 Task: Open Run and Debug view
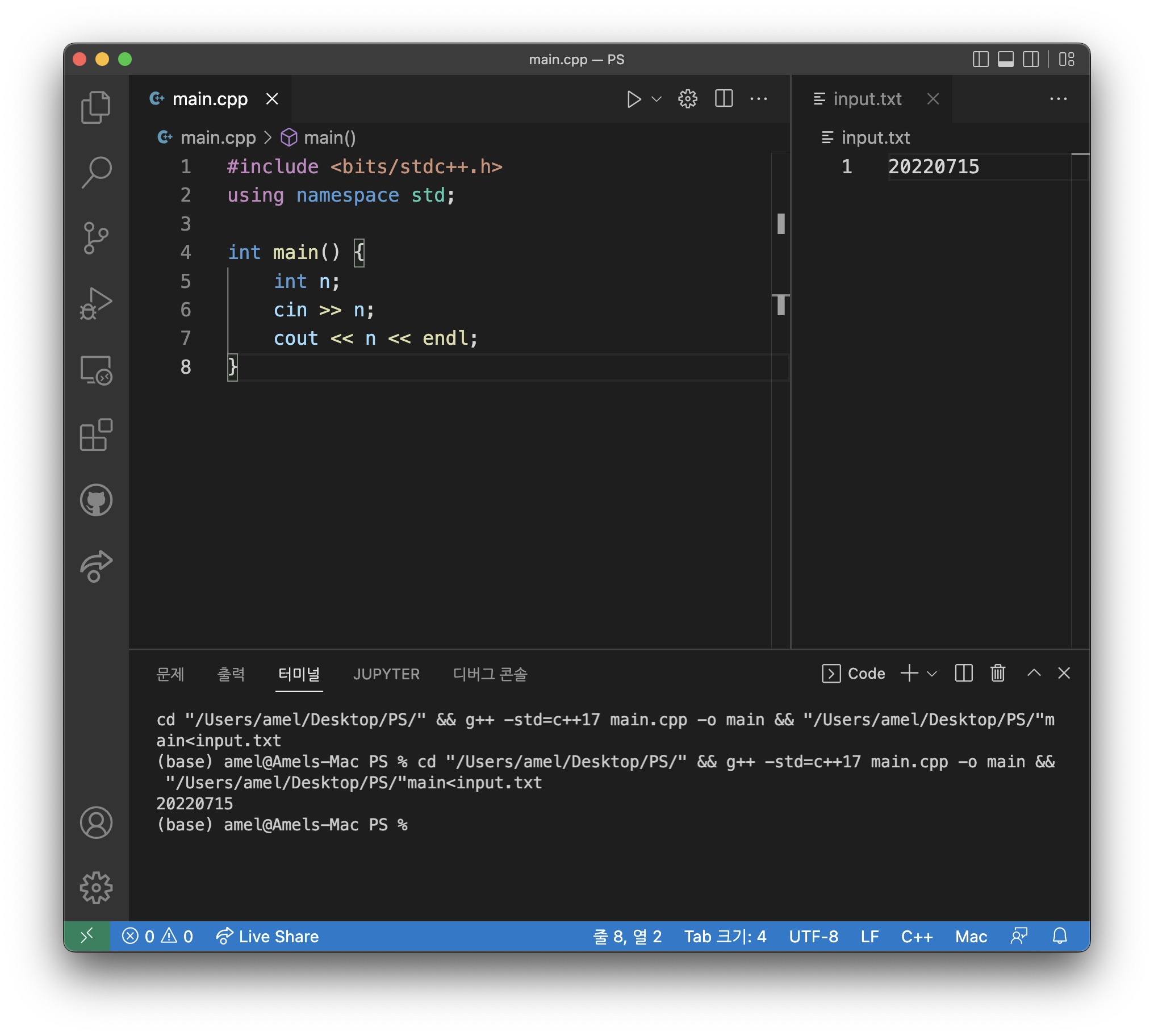click(x=95, y=303)
